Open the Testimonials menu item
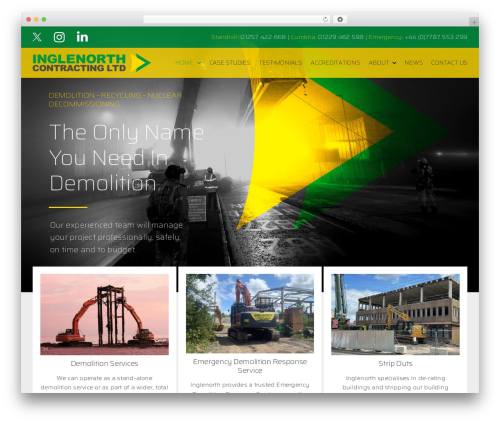Viewport: 500px width, 423px height. (280, 63)
